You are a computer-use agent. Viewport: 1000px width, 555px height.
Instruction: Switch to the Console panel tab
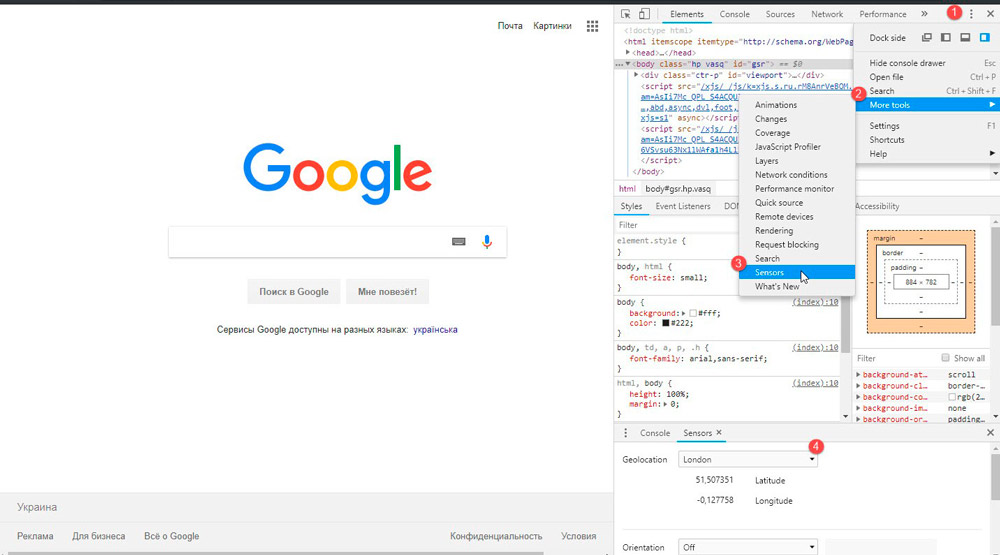click(x=735, y=14)
